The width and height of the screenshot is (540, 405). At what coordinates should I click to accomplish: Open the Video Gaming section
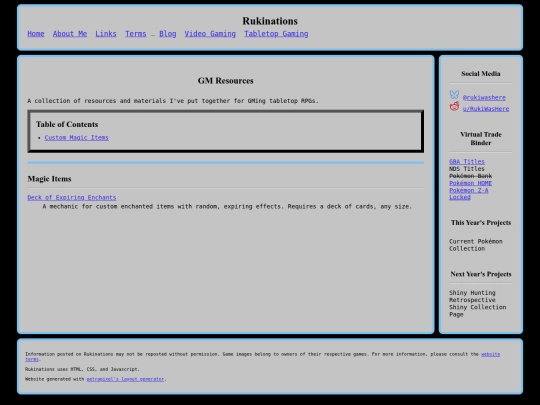[210, 34]
